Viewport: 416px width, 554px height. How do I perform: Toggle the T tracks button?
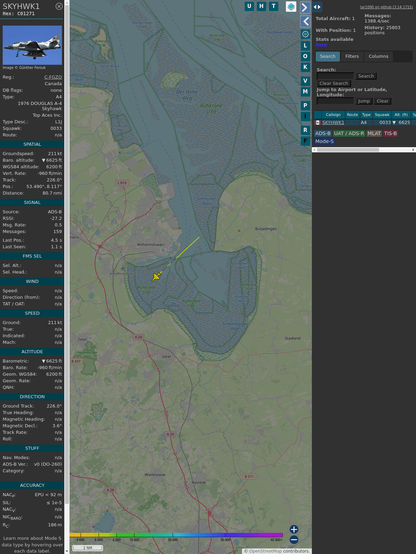[273, 6]
